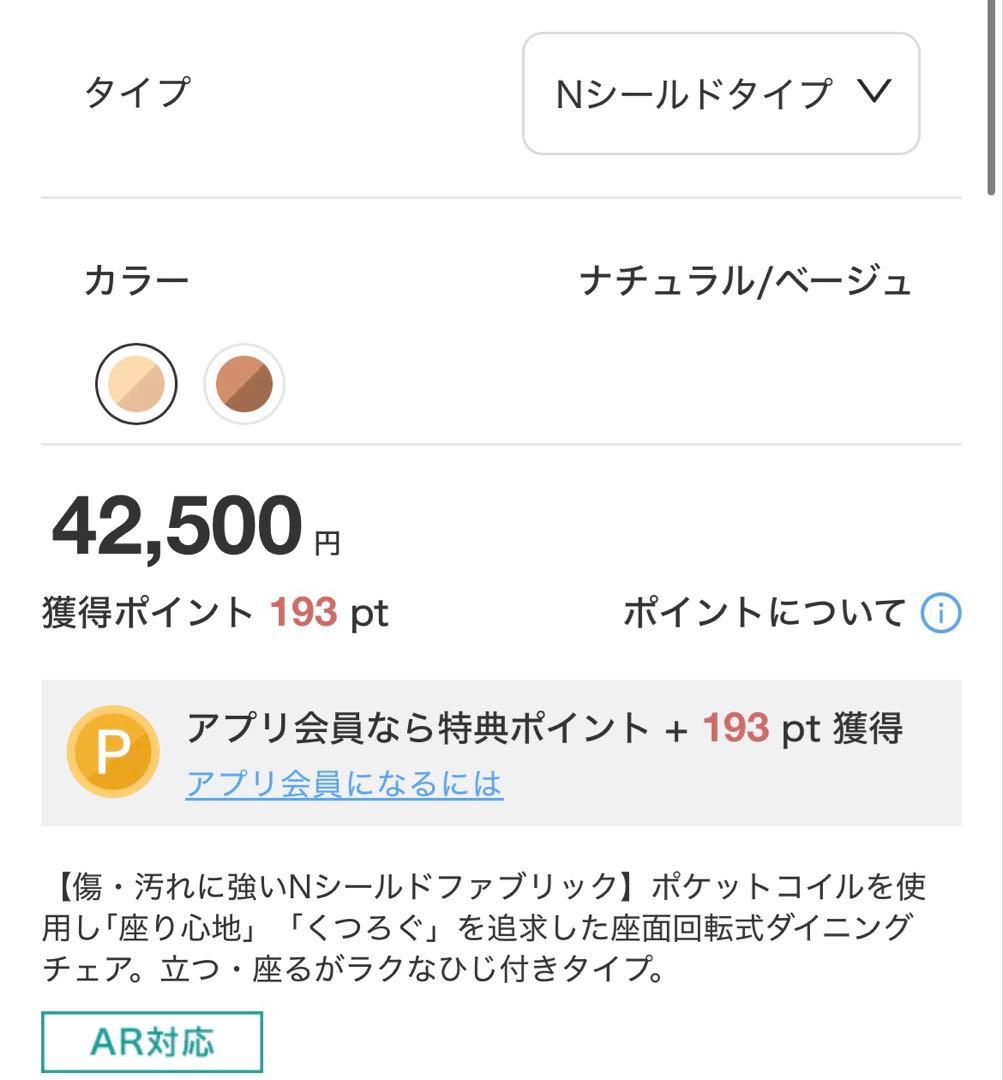Click the gold P coin icon
Screen dimensions: 1003x1080
point(112,752)
